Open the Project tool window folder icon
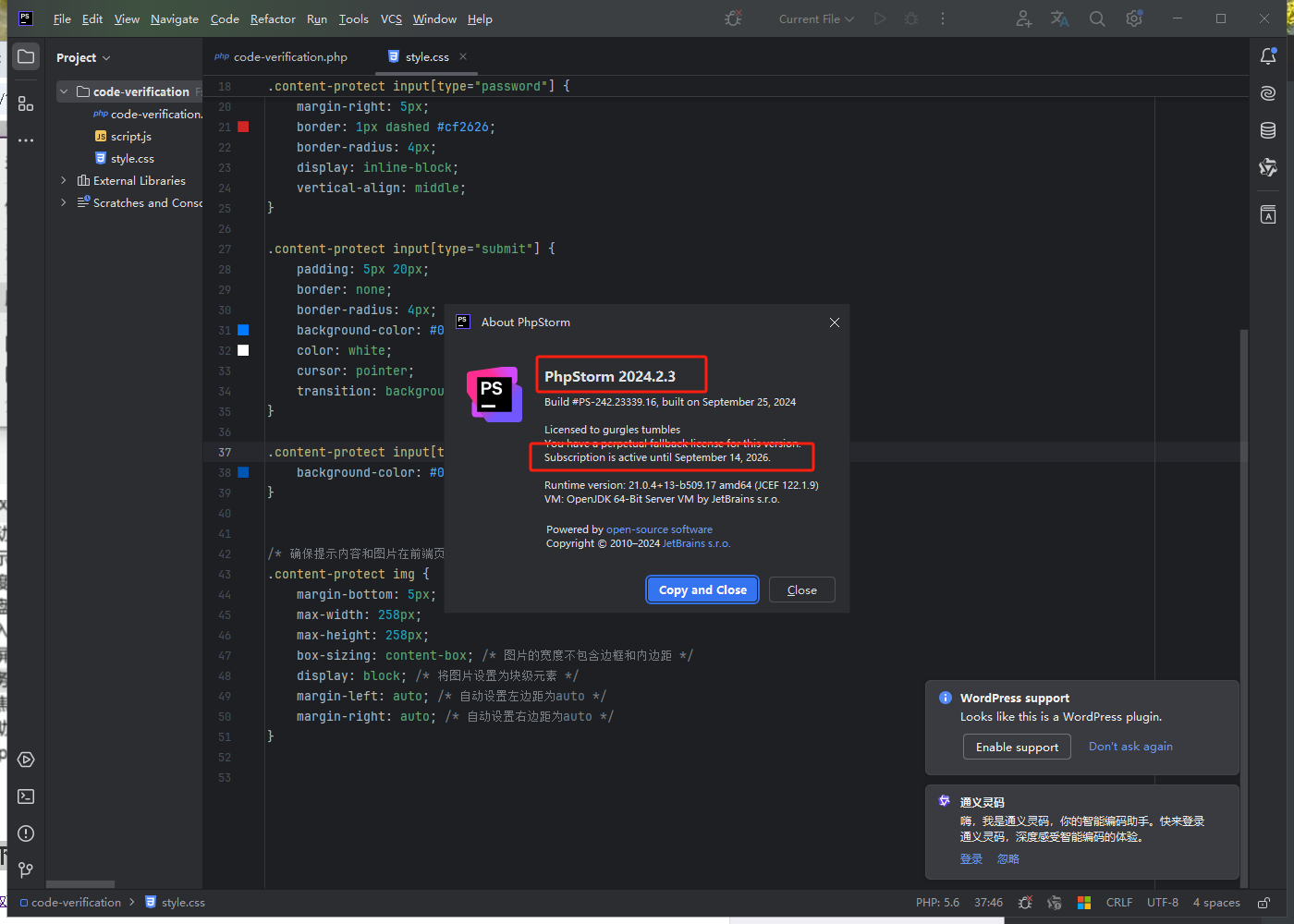This screenshot has width=1294, height=924. click(26, 57)
